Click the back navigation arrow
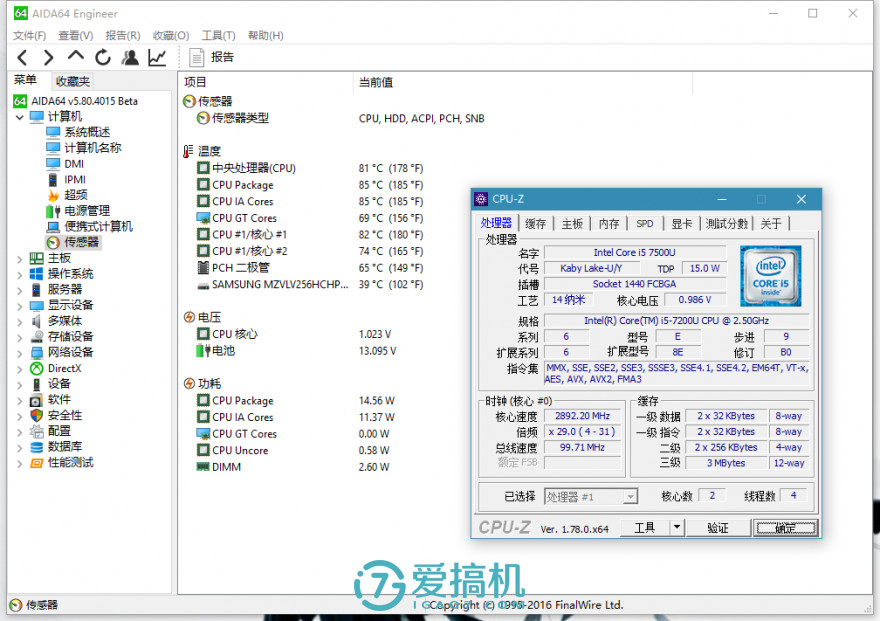The width and height of the screenshot is (880, 621). click(22, 57)
